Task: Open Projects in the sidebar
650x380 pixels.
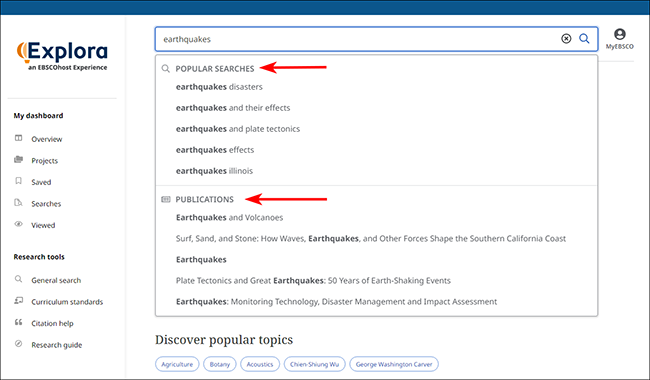Action: point(45,161)
